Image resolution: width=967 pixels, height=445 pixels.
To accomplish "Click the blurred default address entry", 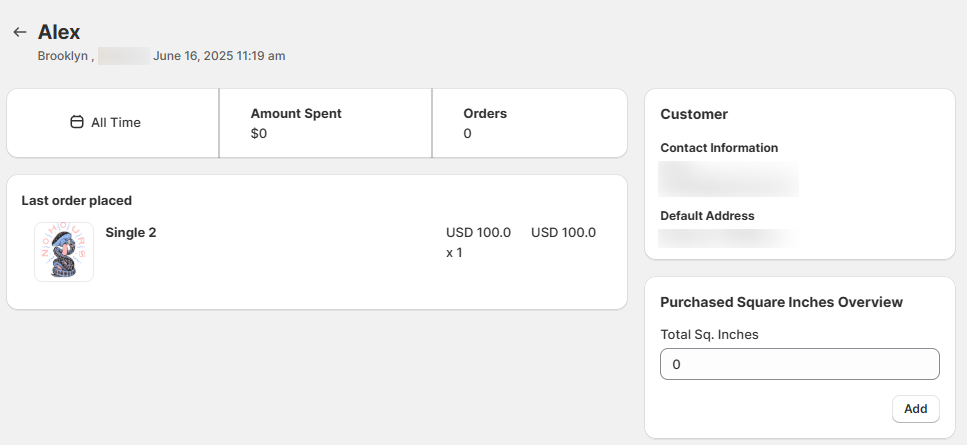I will point(727,238).
